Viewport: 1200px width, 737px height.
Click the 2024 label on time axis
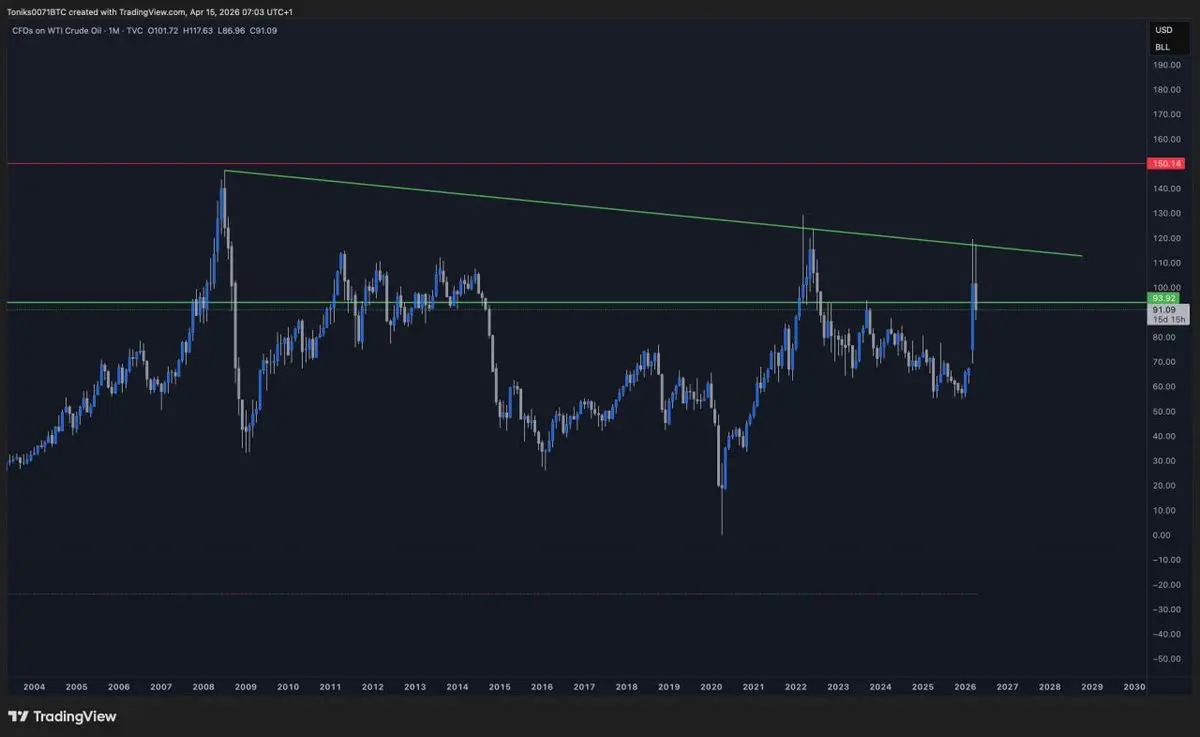(x=881, y=687)
